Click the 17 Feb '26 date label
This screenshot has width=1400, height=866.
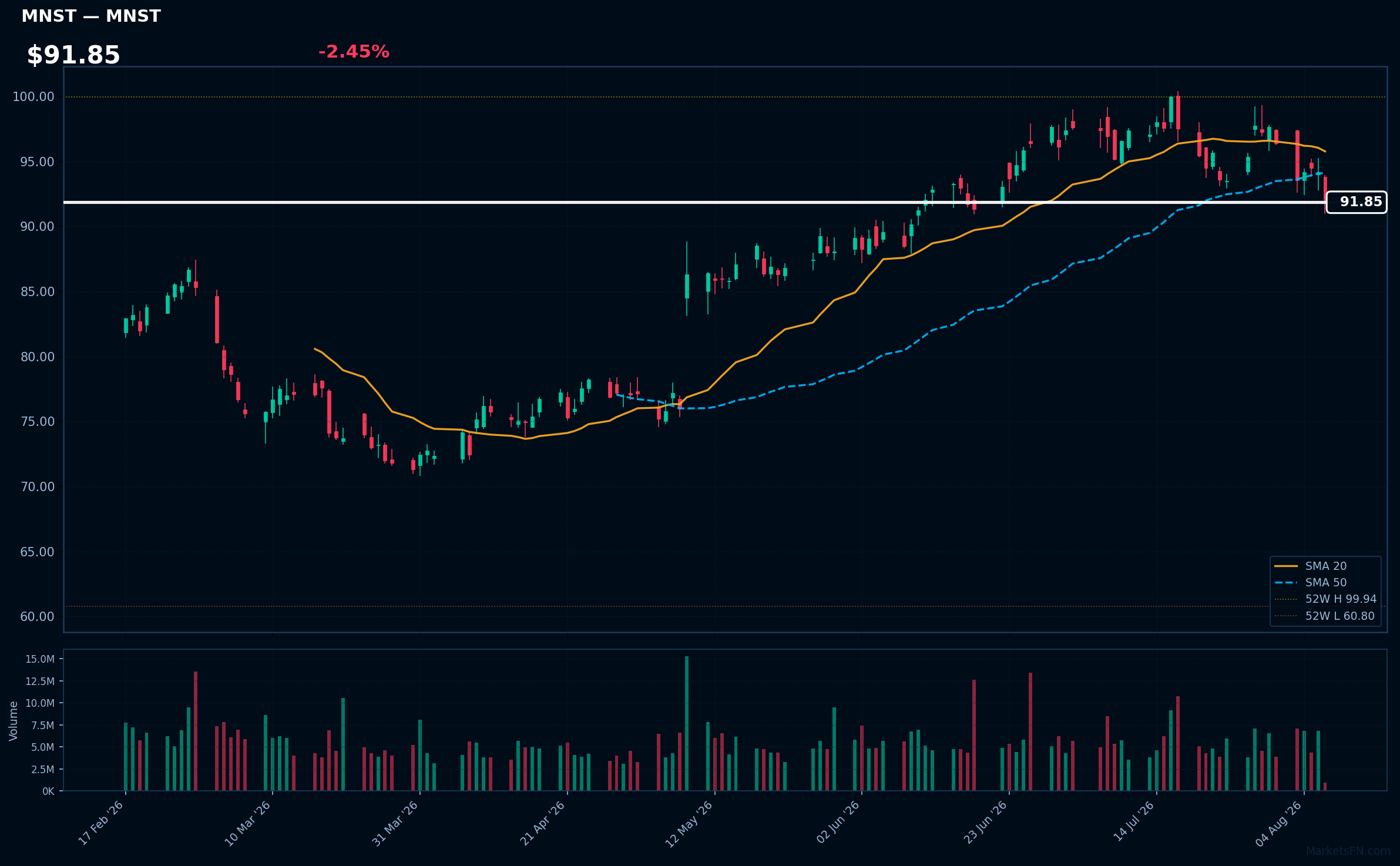click(x=101, y=823)
